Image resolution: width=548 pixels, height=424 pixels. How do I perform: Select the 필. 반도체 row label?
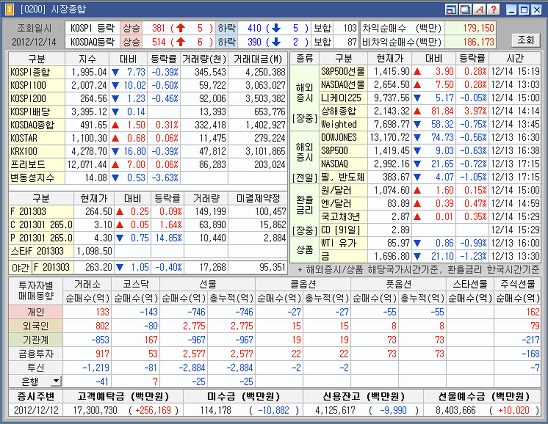(x=343, y=177)
